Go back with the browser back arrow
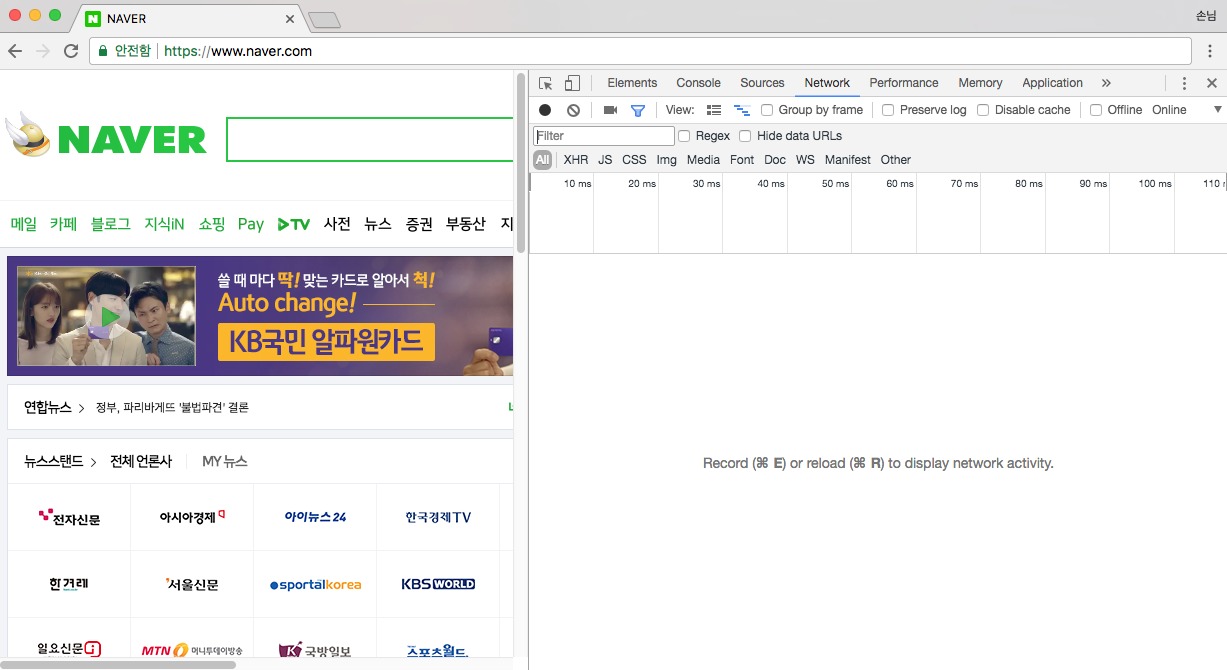Image resolution: width=1227 pixels, height=670 pixels. pos(15,51)
